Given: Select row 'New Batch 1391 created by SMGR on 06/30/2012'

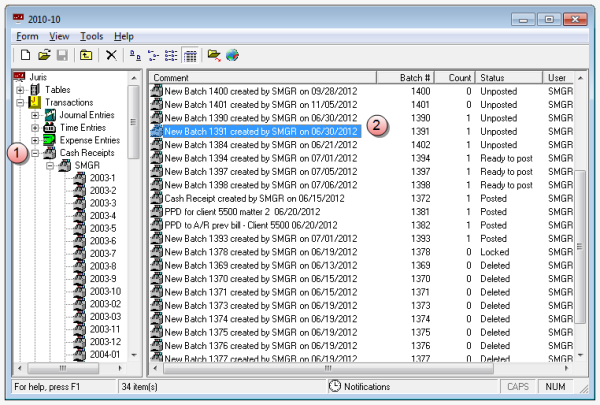Looking at the screenshot, I should tap(261, 131).
